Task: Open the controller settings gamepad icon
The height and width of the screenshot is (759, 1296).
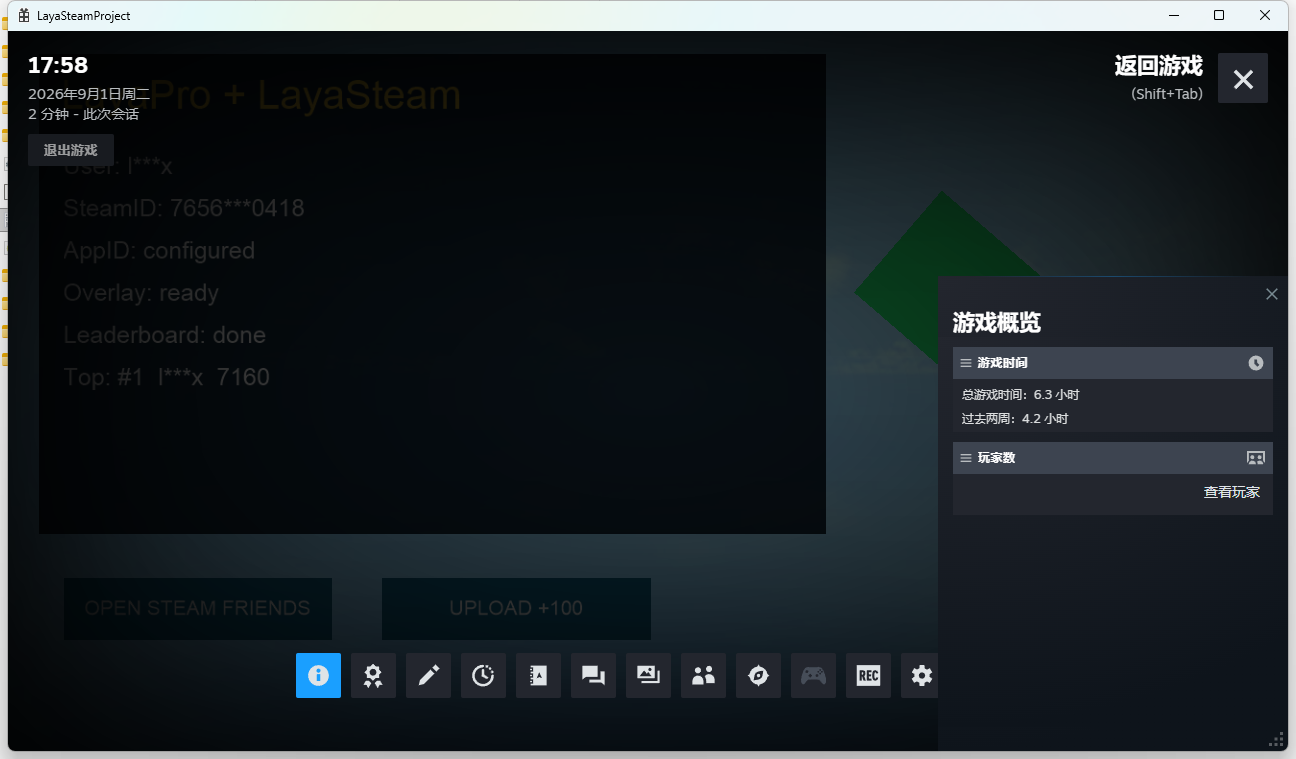Action: point(813,675)
